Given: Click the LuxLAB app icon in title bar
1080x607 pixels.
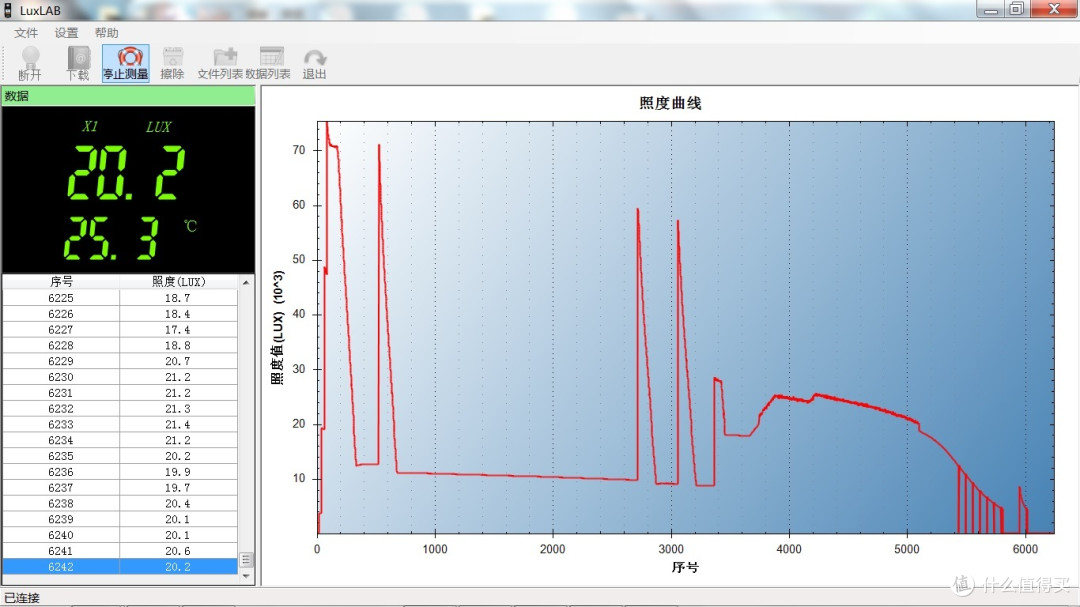Looking at the screenshot, I should click(8, 10).
